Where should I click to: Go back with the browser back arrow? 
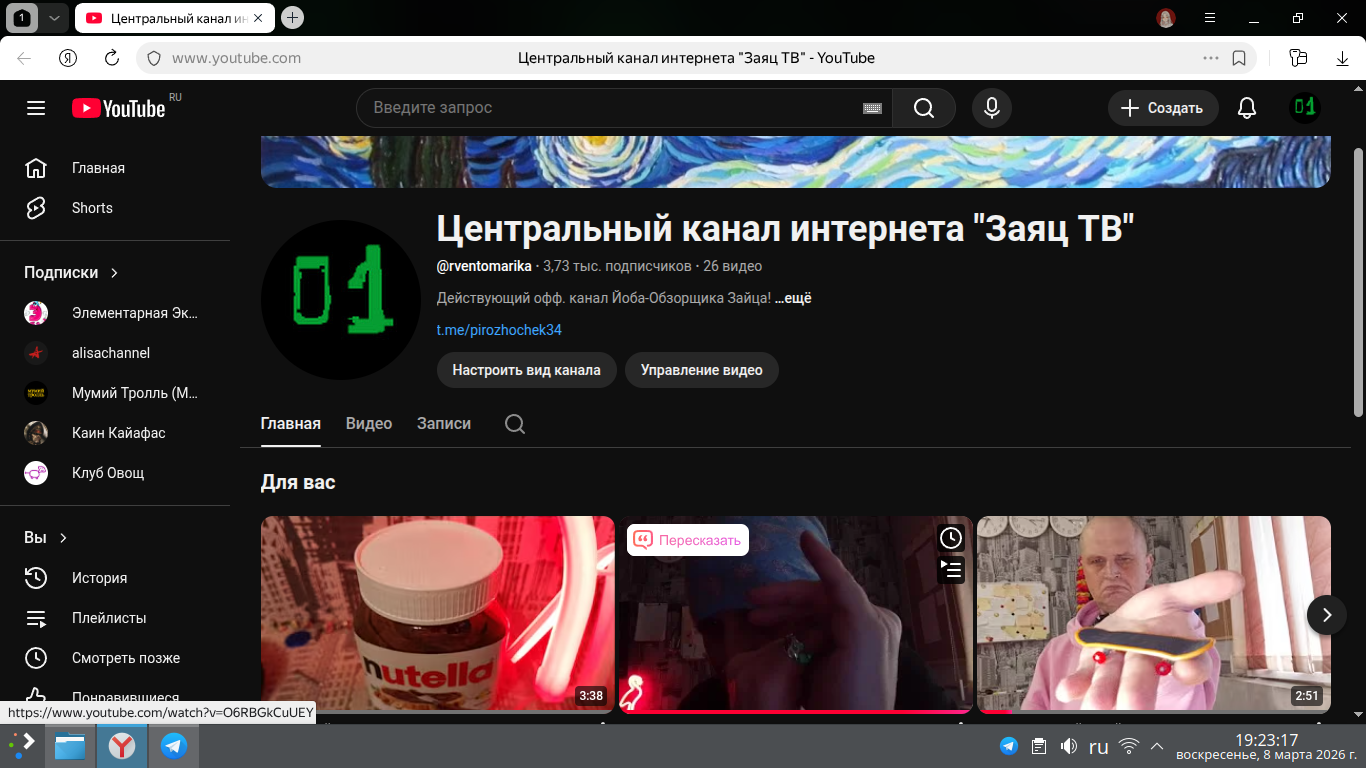click(24, 58)
